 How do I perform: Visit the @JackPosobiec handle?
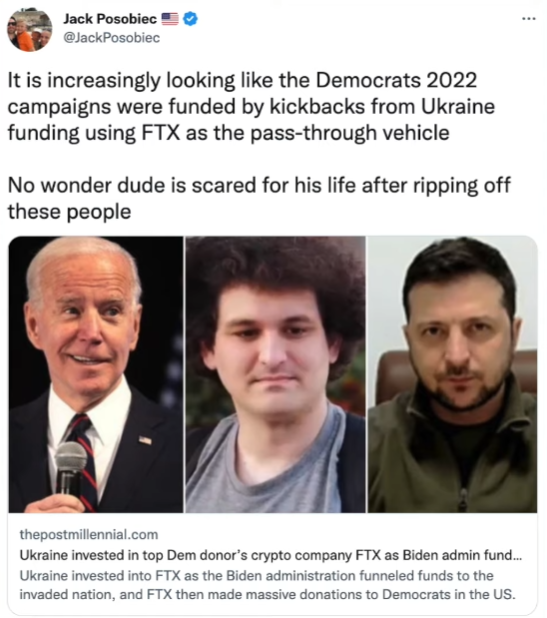click(112, 38)
